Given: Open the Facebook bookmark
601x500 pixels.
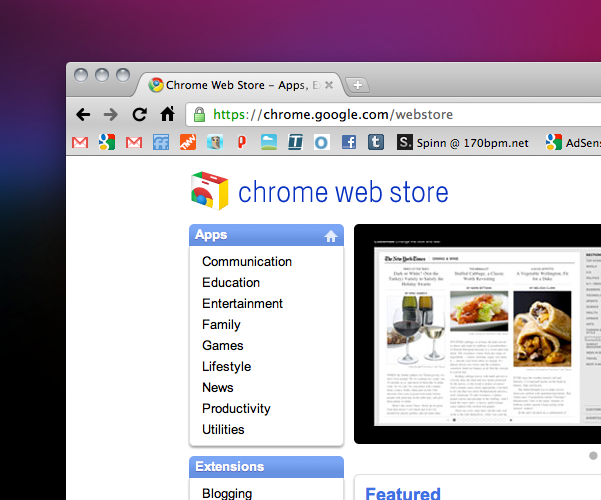Looking at the screenshot, I should point(349,142).
